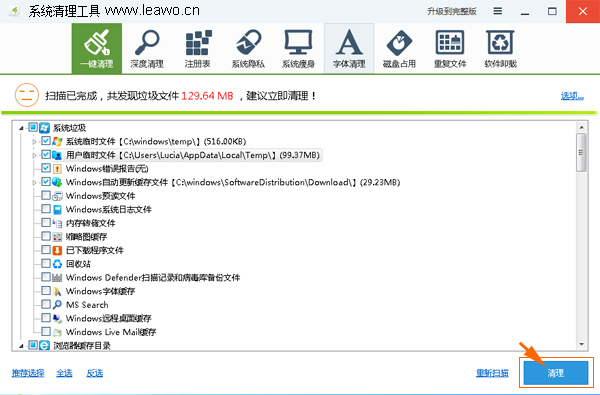Viewport: 600px width, 395px height.
Task: Uncheck Windows错误报告 checkbox
Action: coord(46,168)
